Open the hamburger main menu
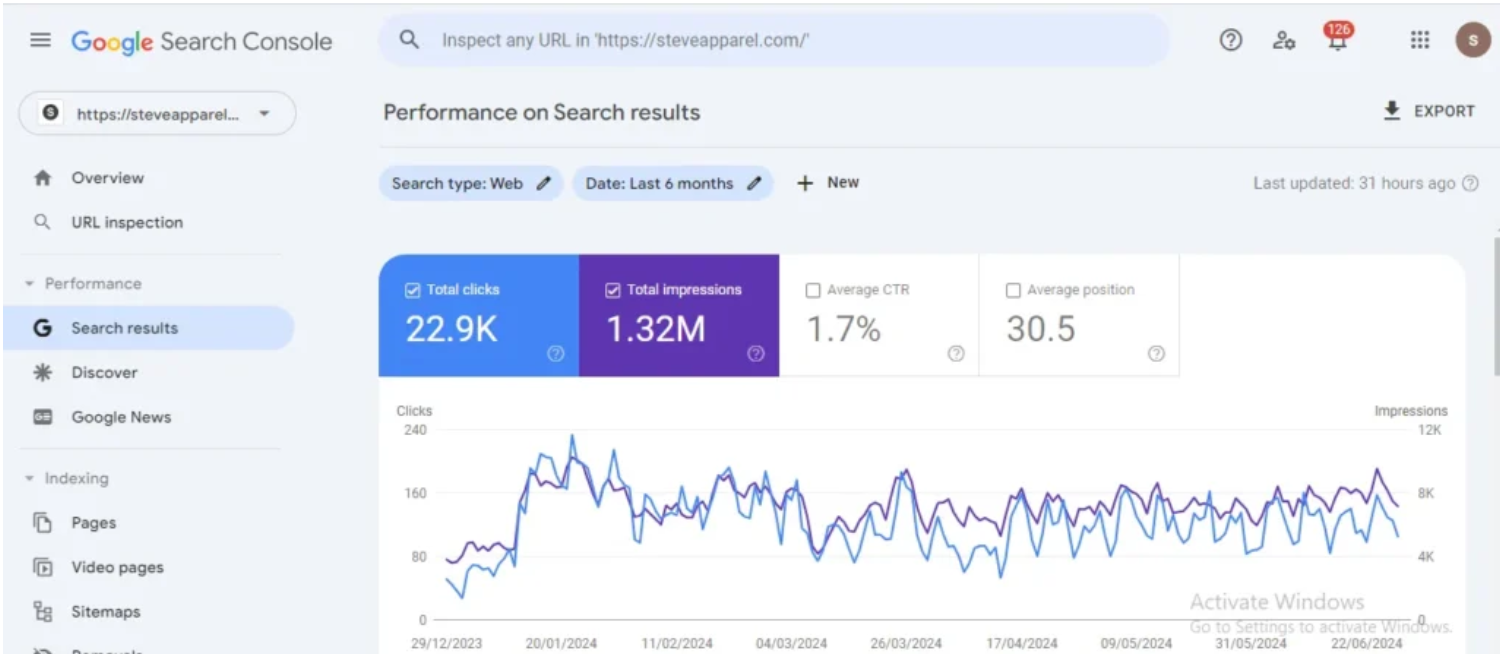Screen dimensions: 1500x654 click(40, 41)
